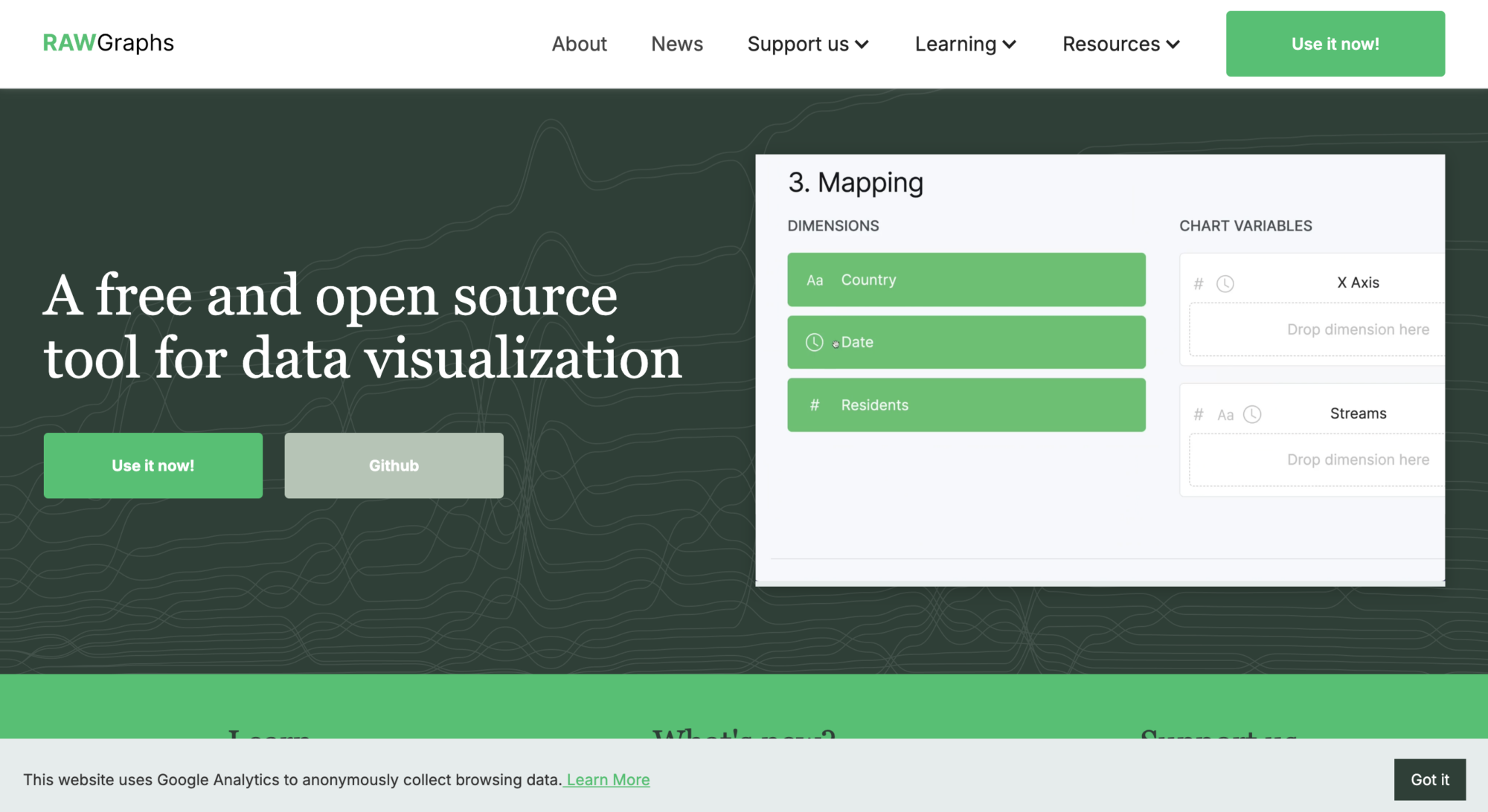This screenshot has width=1488, height=812.
Task: Click the RAWGraphs logo
Action: point(108,42)
